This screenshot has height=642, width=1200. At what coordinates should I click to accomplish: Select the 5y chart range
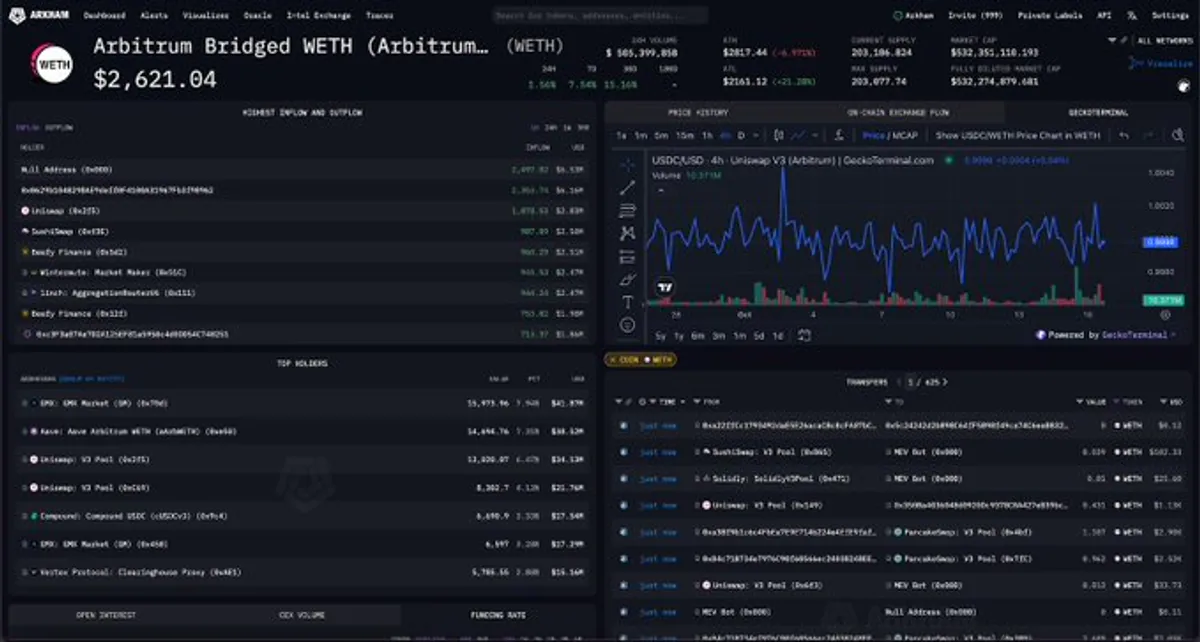pyautogui.click(x=661, y=336)
